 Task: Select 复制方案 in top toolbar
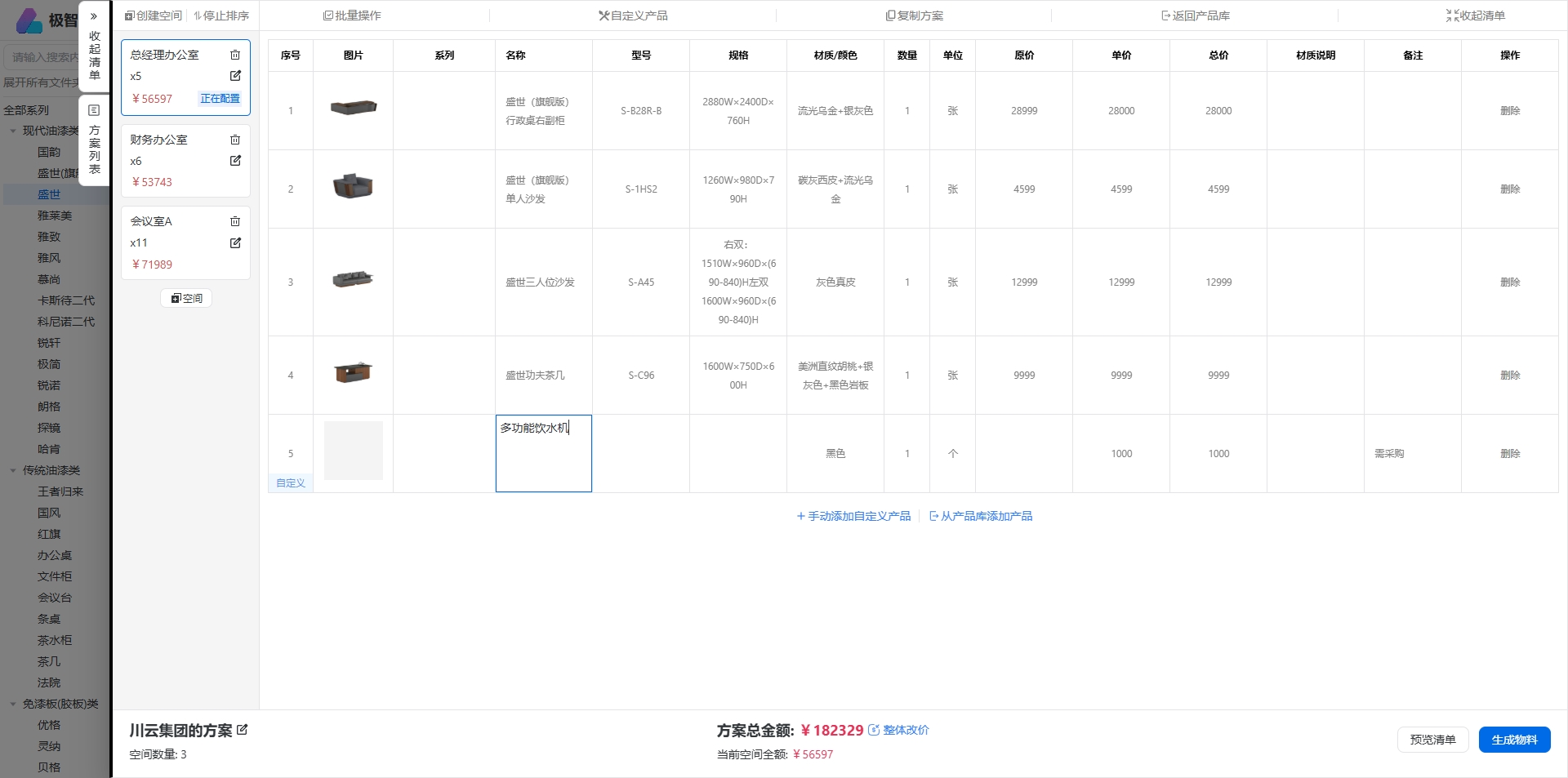click(x=914, y=16)
